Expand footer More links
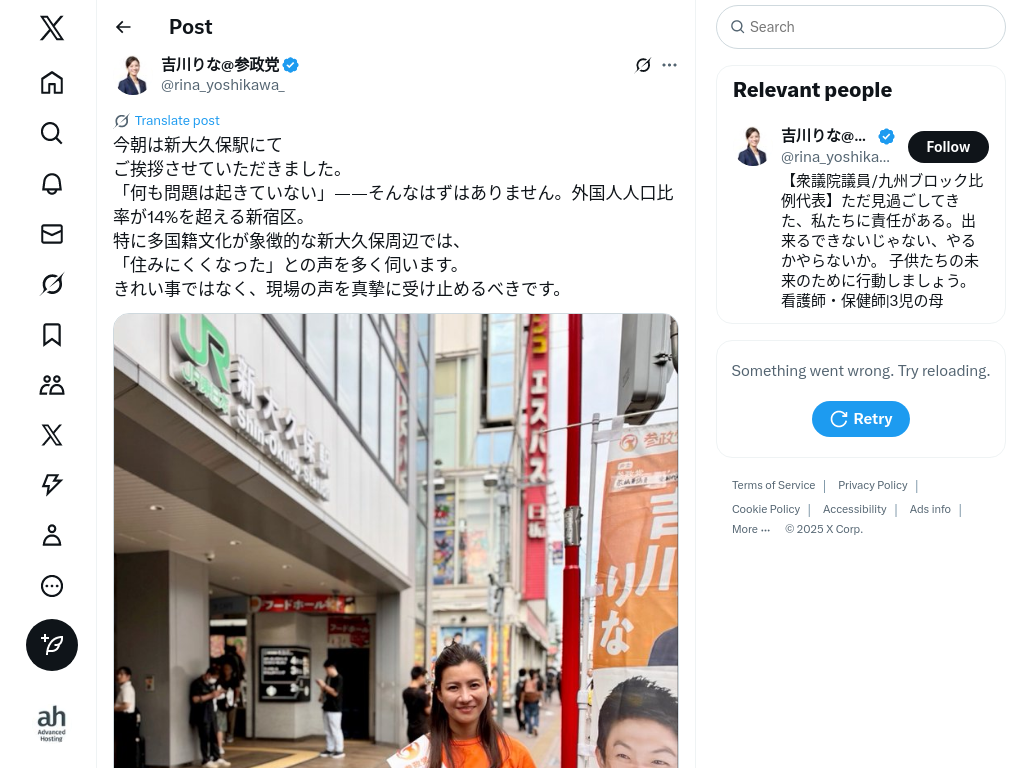Screen dimensions: 1024x768 click(x=750, y=529)
